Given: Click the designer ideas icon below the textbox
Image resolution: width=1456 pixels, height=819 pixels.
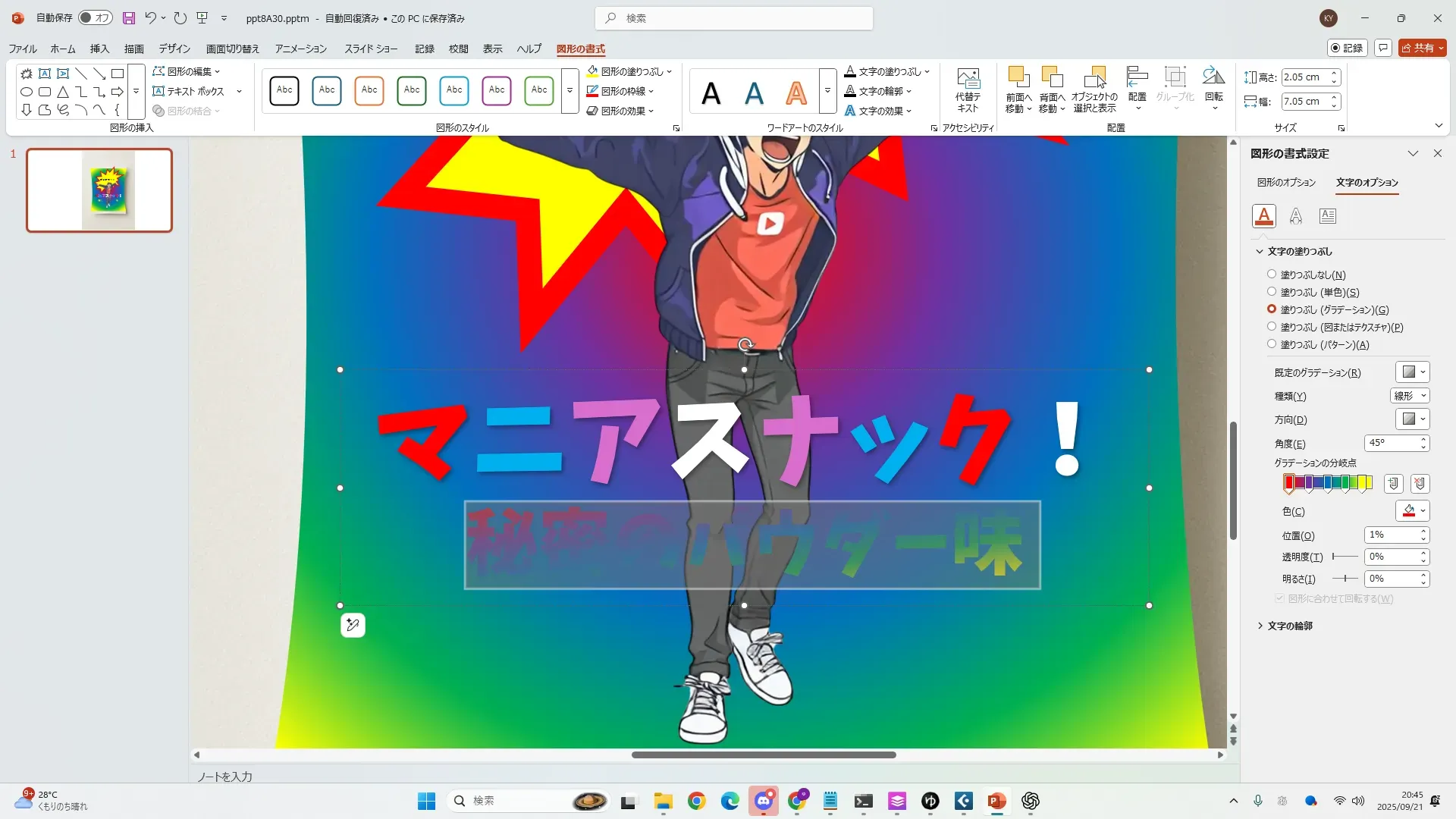Looking at the screenshot, I should (x=353, y=625).
